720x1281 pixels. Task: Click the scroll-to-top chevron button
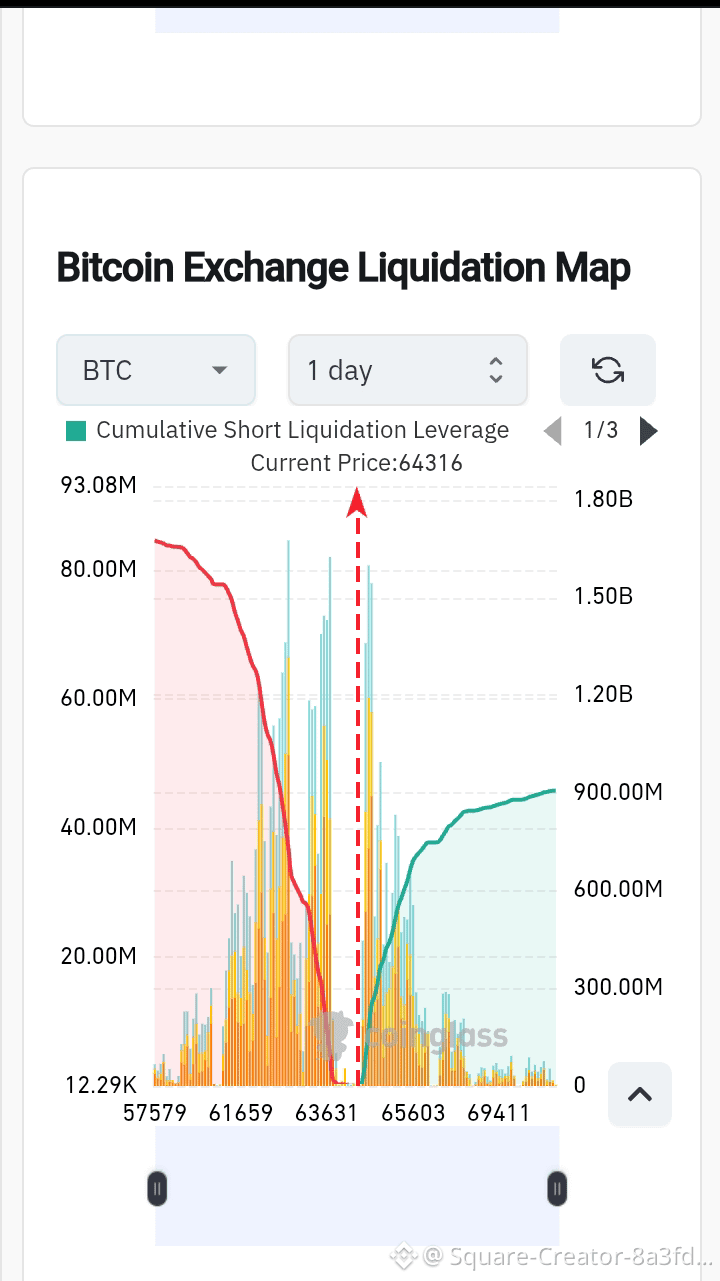point(640,1094)
